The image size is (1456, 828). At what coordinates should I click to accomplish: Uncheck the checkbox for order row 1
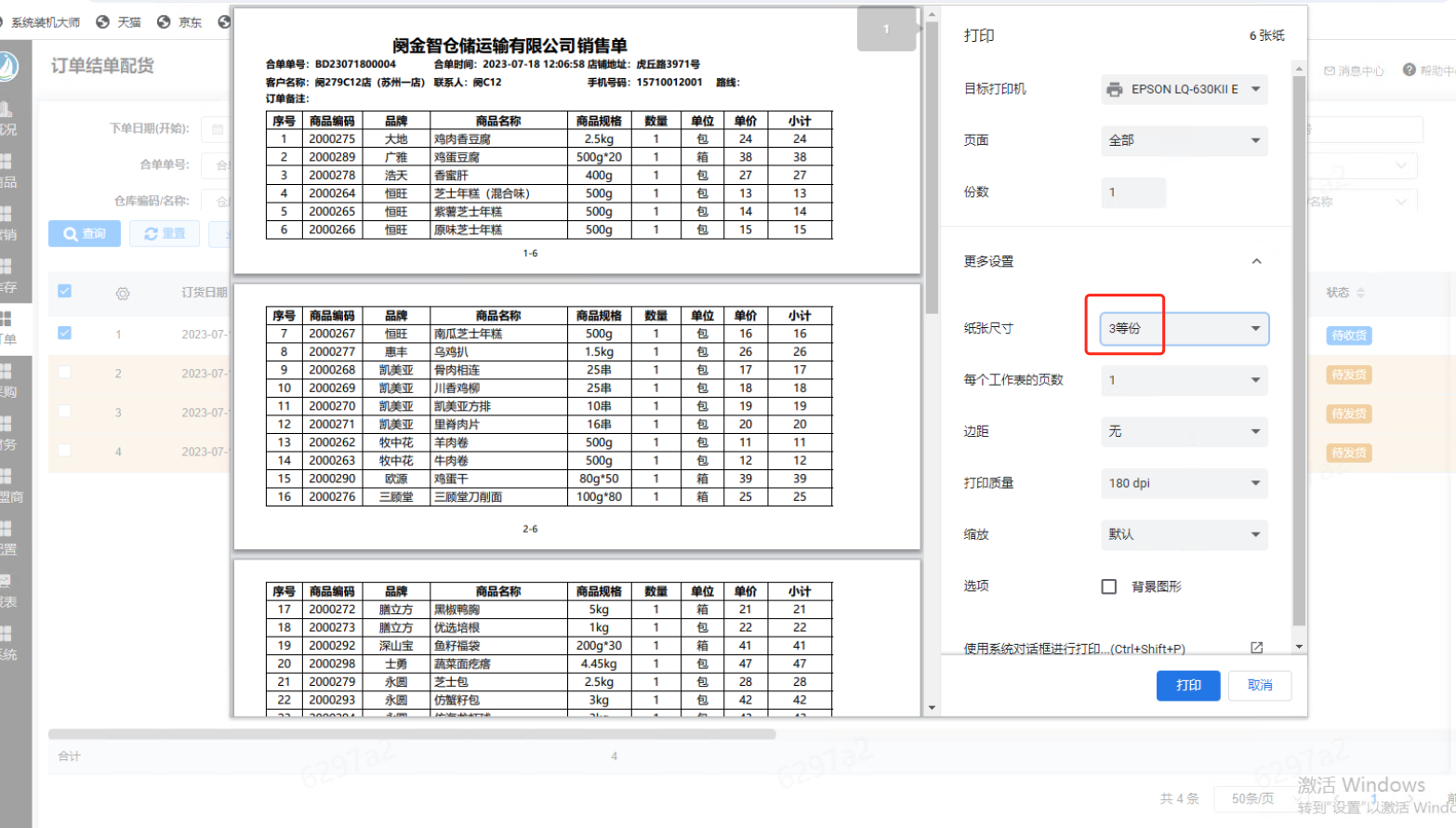[x=64, y=333]
